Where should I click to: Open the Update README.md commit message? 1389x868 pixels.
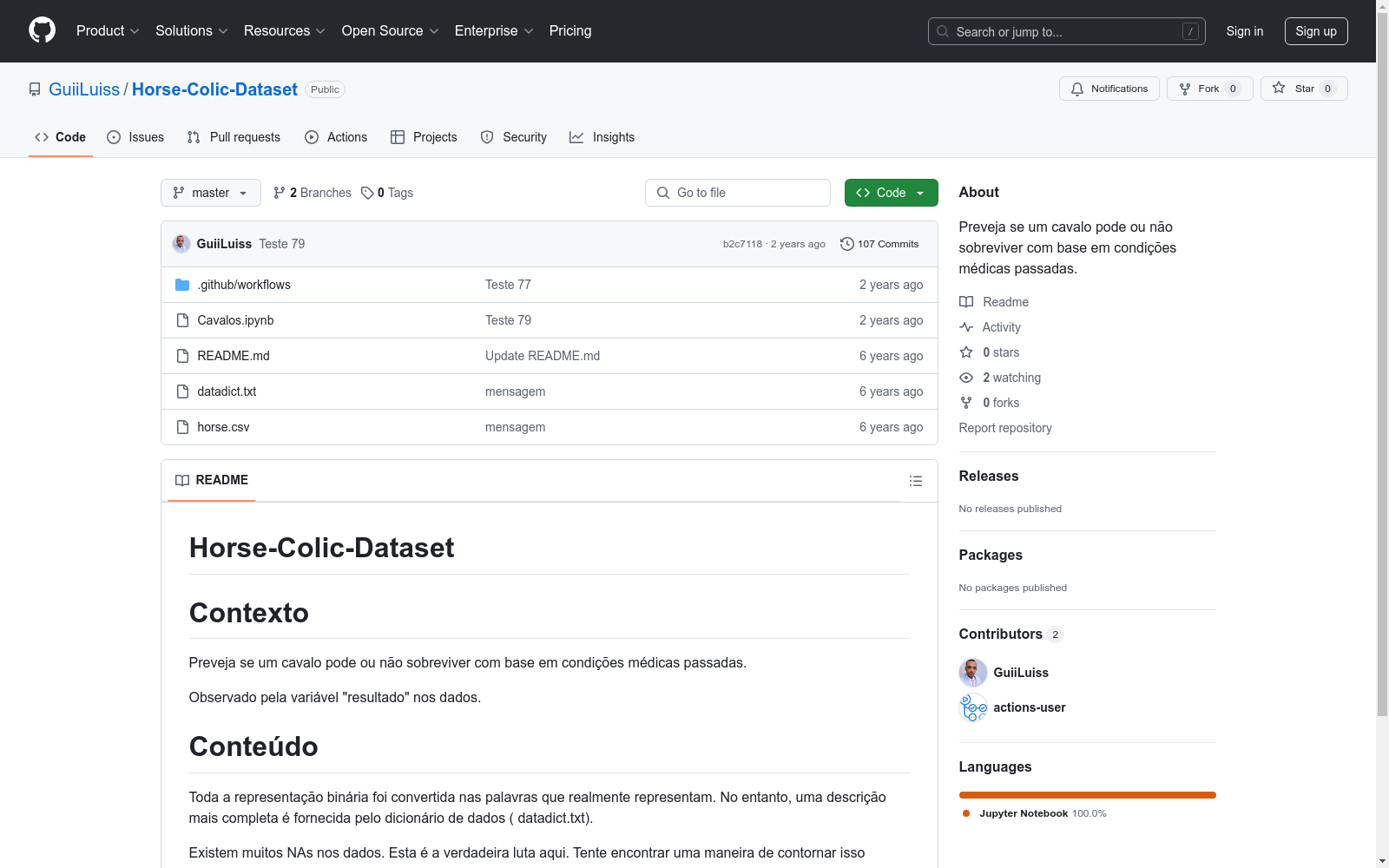click(x=543, y=356)
